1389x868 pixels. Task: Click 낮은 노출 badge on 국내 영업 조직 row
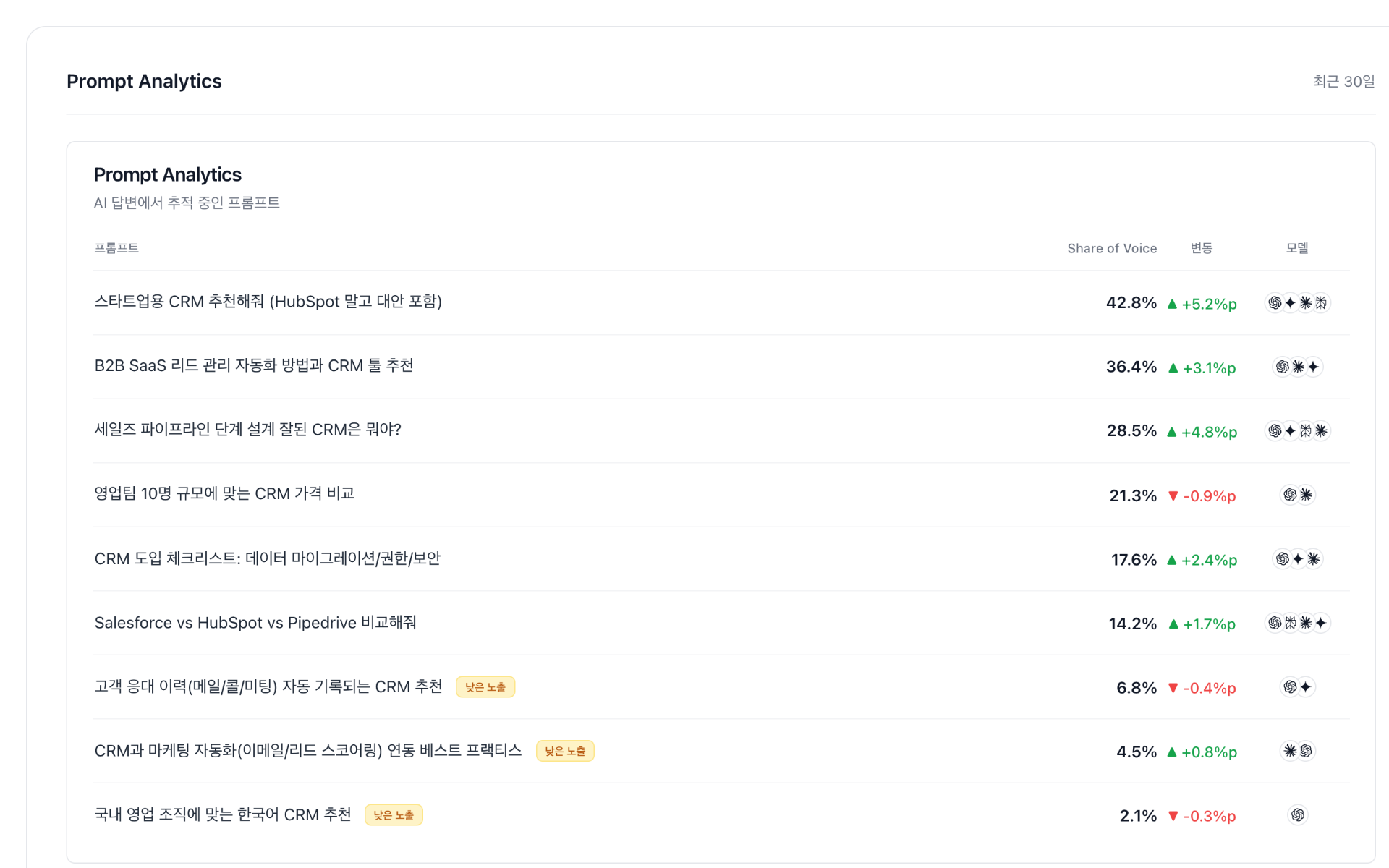pos(394,815)
